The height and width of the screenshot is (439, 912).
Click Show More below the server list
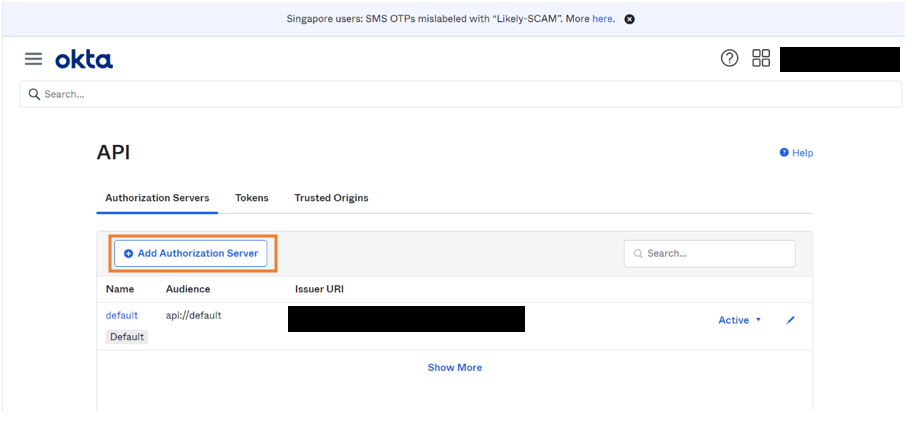(455, 368)
